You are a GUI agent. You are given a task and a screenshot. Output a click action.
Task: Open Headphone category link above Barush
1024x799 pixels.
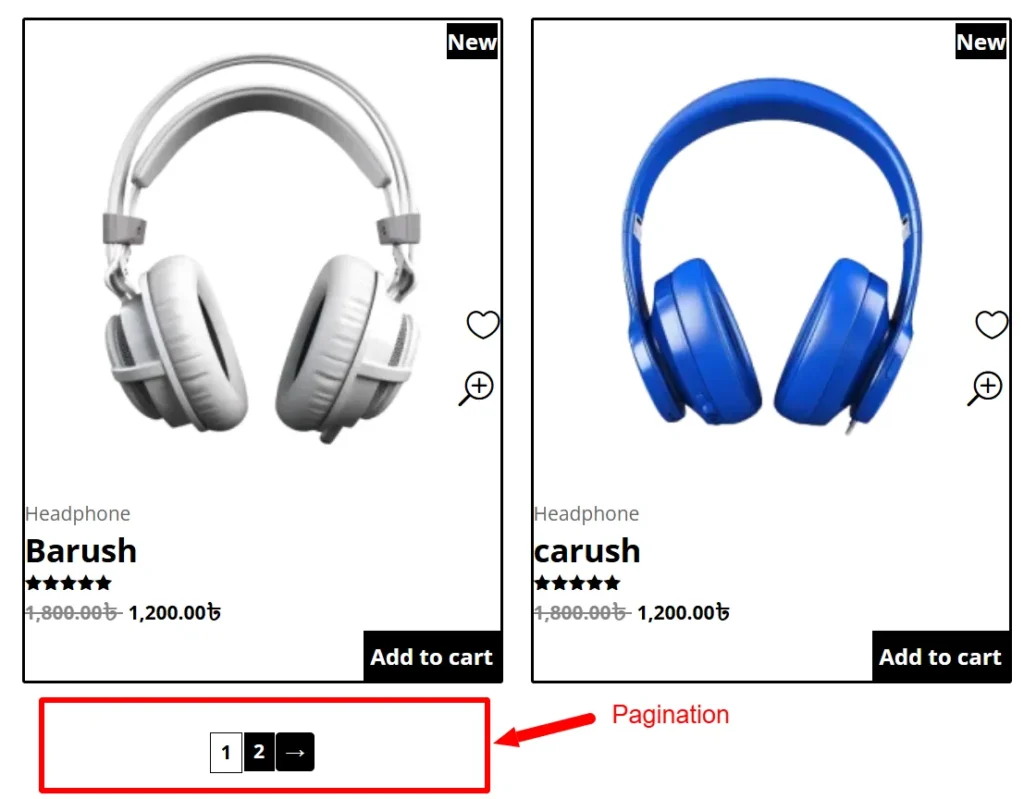(78, 514)
